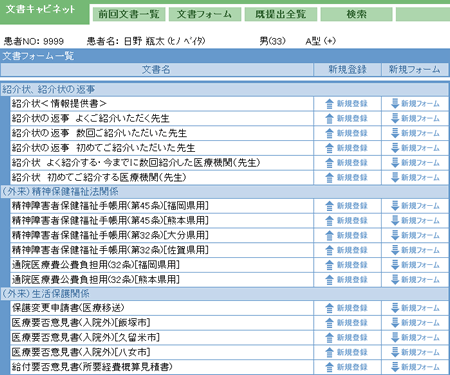Go to the 検索 tab
This screenshot has width=450, height=375.
tap(356, 14)
